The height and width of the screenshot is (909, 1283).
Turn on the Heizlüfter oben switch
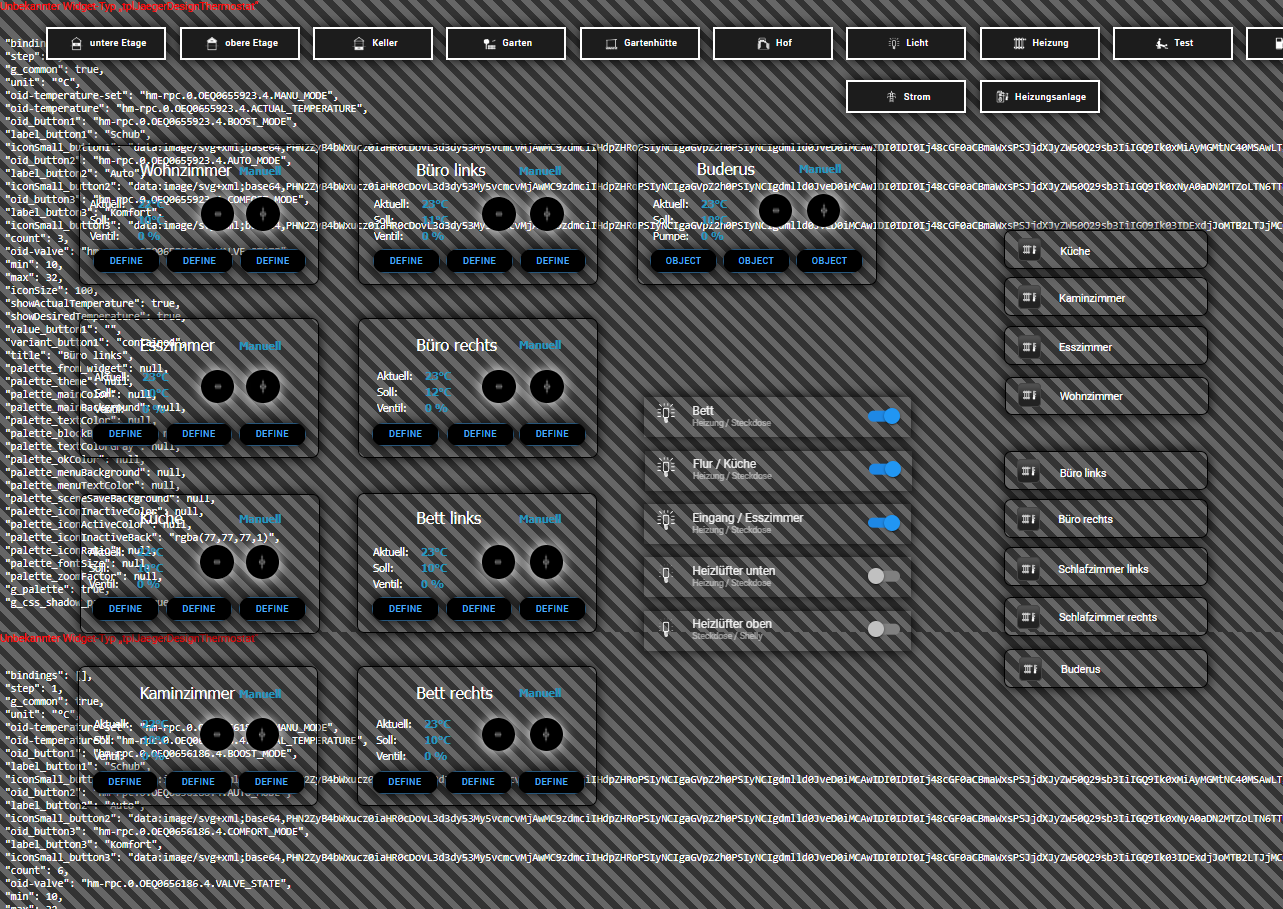point(884,629)
